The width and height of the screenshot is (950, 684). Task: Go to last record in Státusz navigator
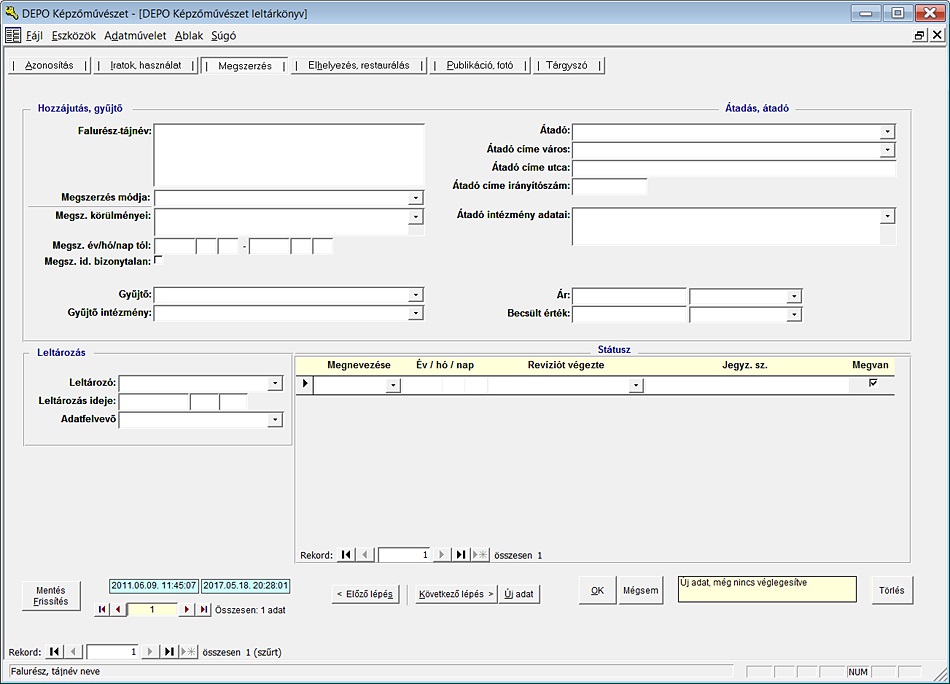(461, 554)
